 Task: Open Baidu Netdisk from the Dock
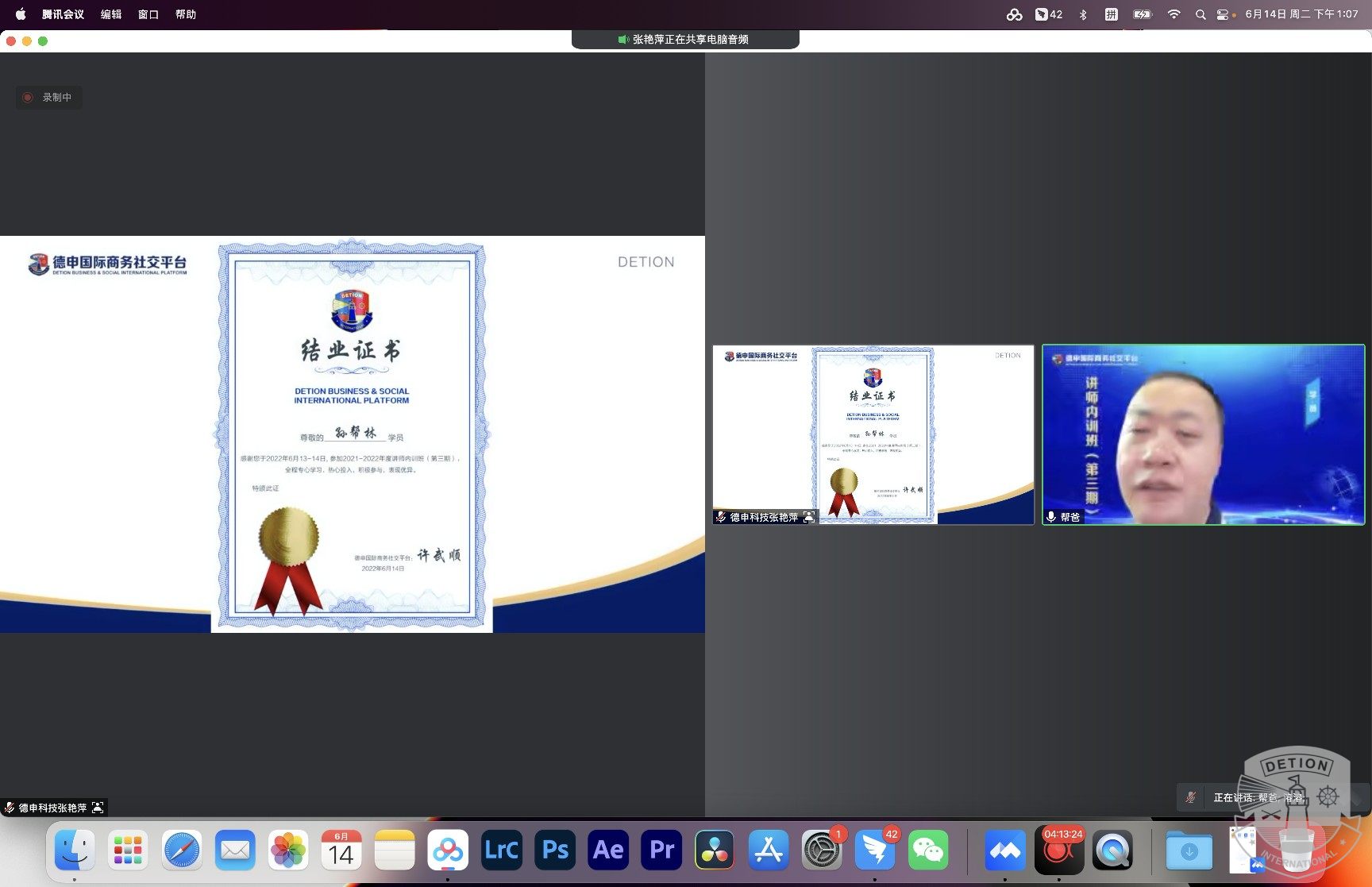point(448,850)
